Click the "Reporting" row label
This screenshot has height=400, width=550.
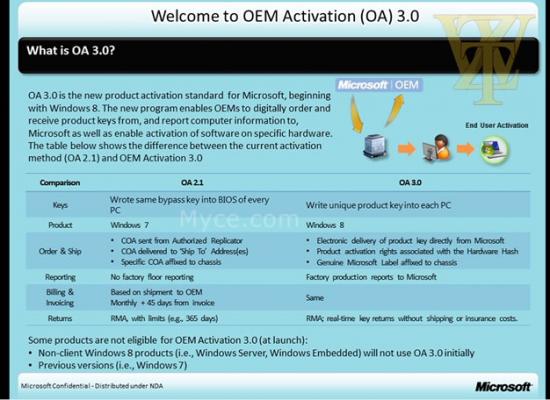coord(60,277)
